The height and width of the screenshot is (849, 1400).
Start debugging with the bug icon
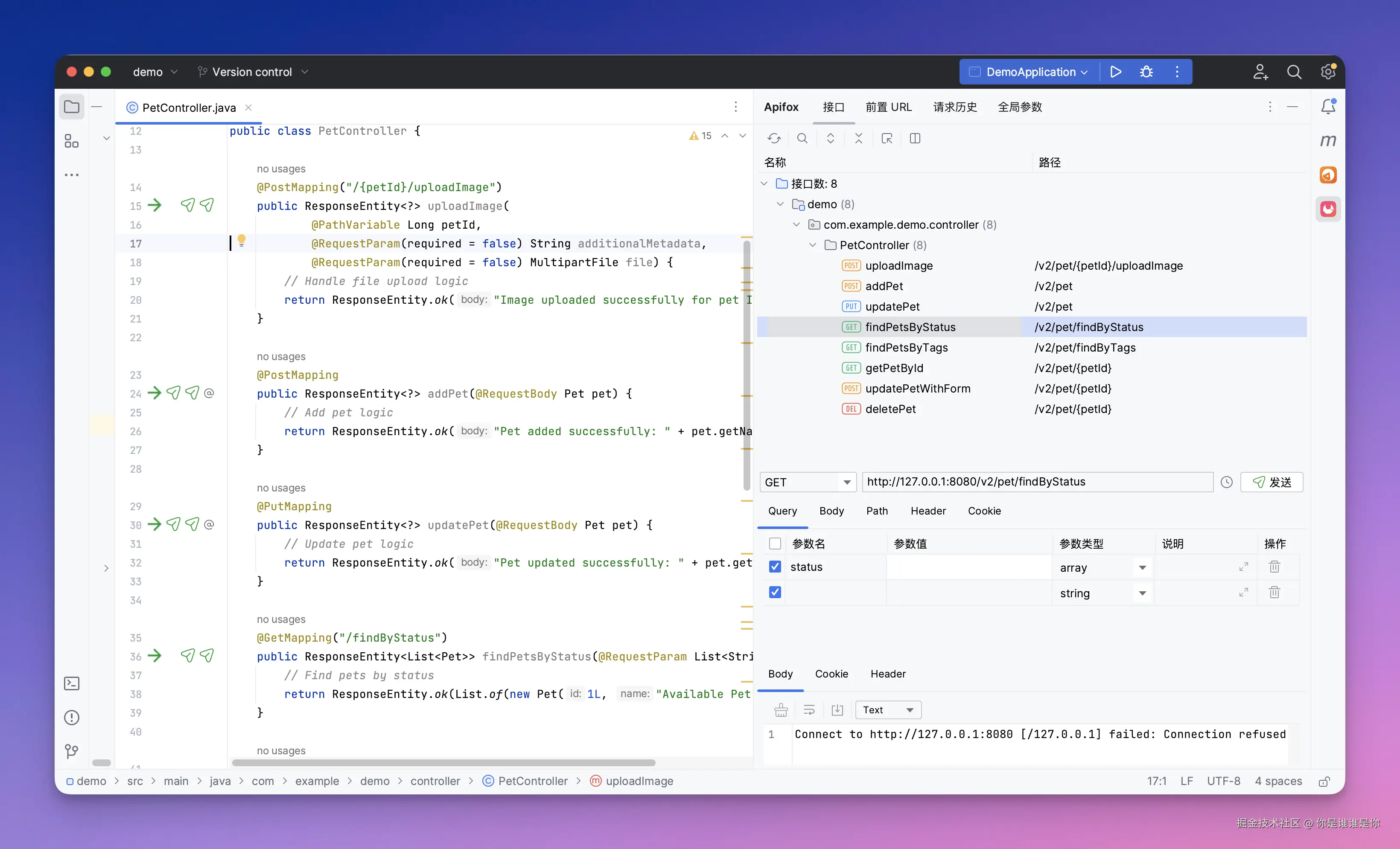coord(1146,72)
